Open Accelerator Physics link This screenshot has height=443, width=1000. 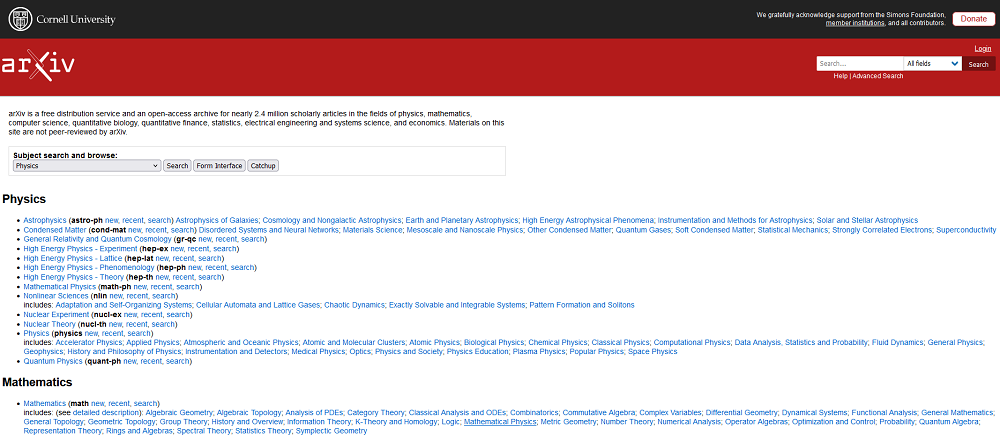coord(88,342)
